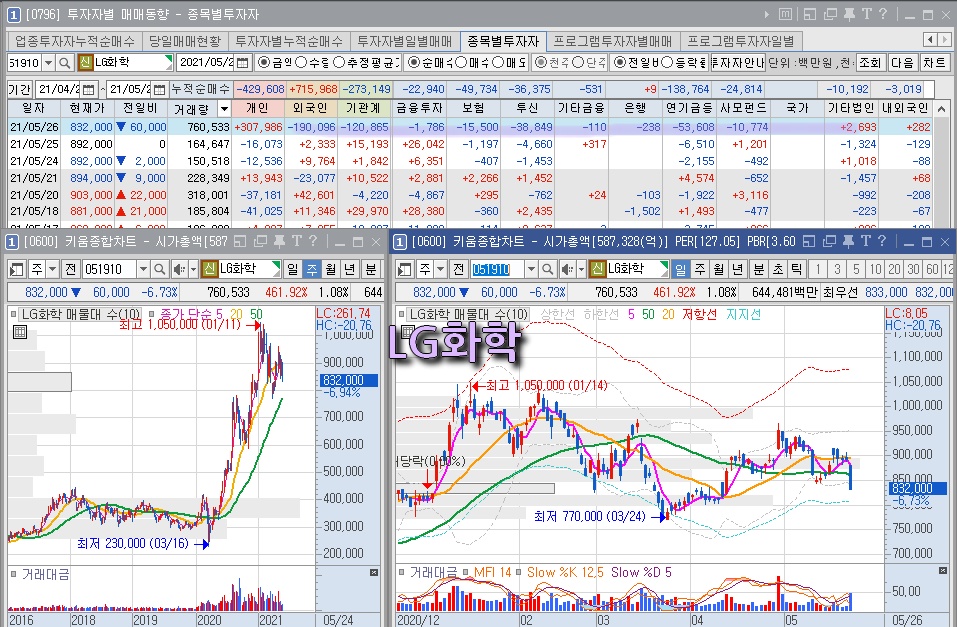The height and width of the screenshot is (627, 957).
Task: Select 매수 radio option
Action: [x=461, y=62]
